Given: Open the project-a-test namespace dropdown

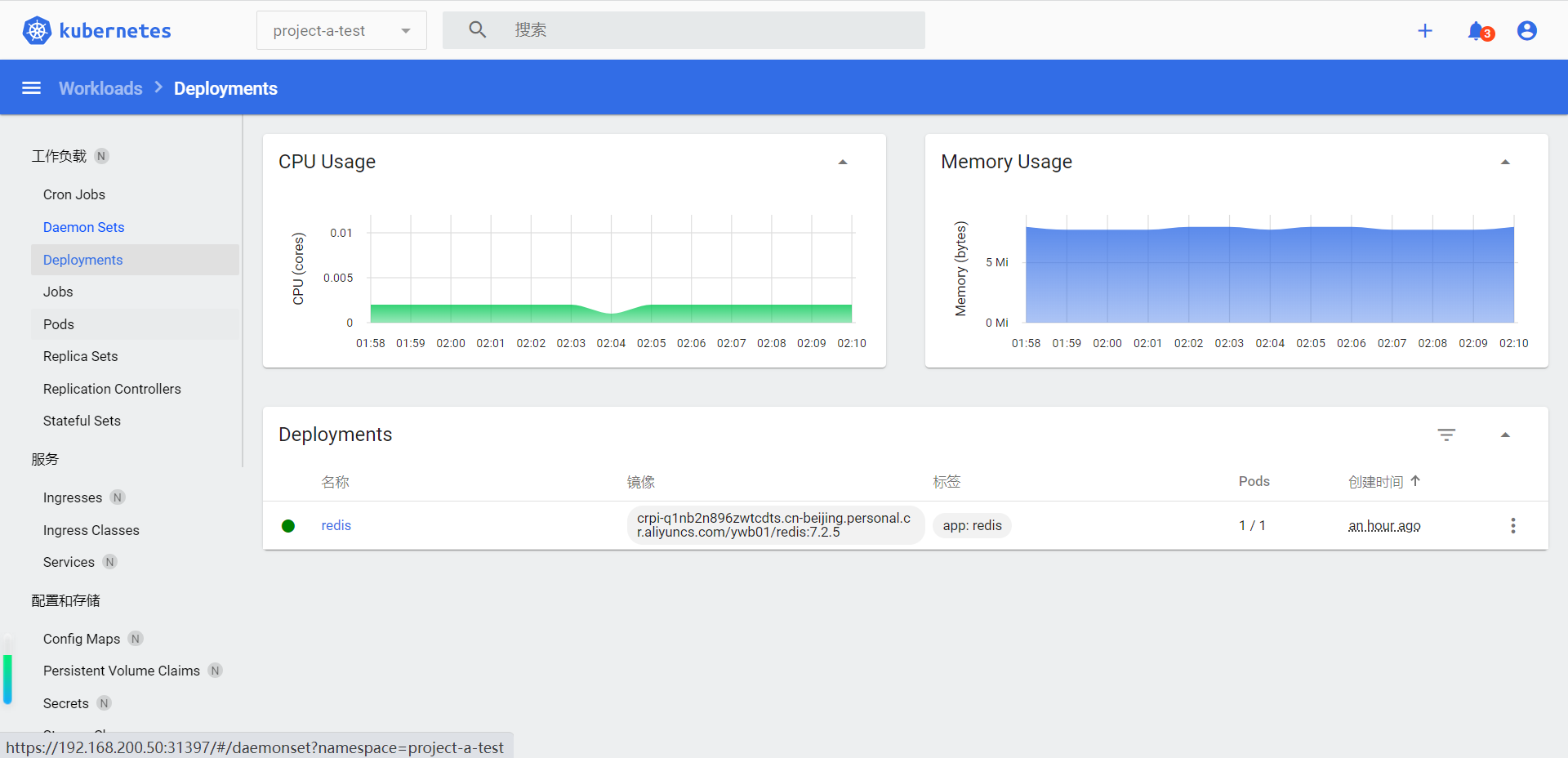Looking at the screenshot, I should click(341, 31).
